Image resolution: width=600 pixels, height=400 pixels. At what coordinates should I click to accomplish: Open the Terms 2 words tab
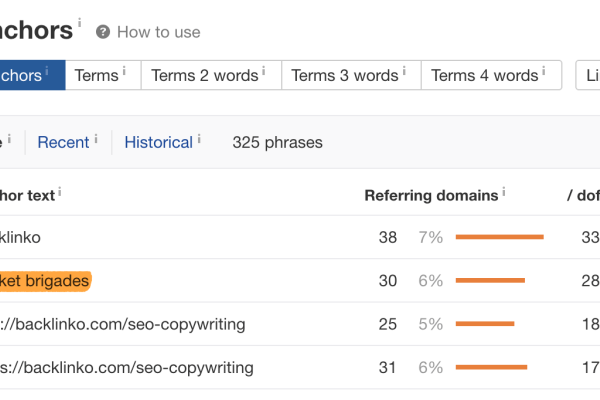(x=205, y=76)
